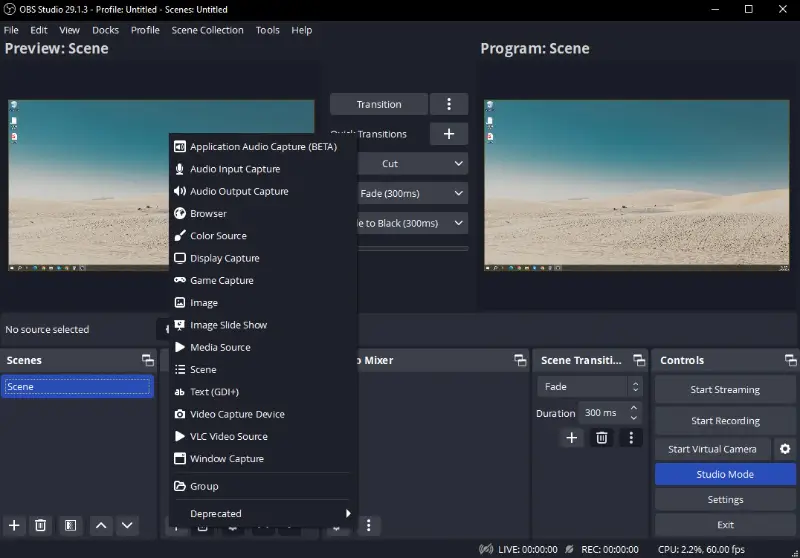
Task: Open virtual camera settings gear icon
Action: [x=785, y=449]
